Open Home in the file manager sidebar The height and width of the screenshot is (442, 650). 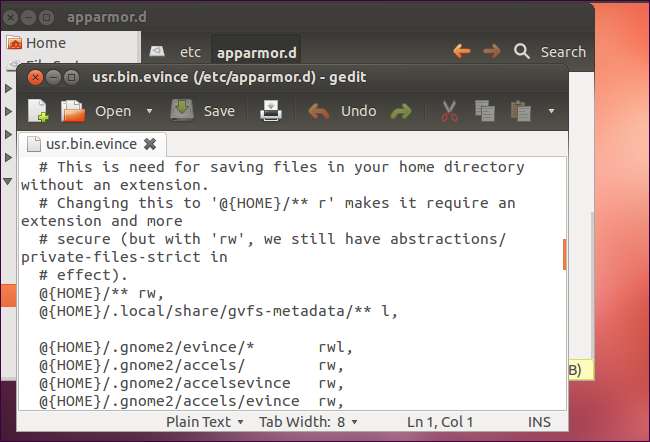(45, 43)
